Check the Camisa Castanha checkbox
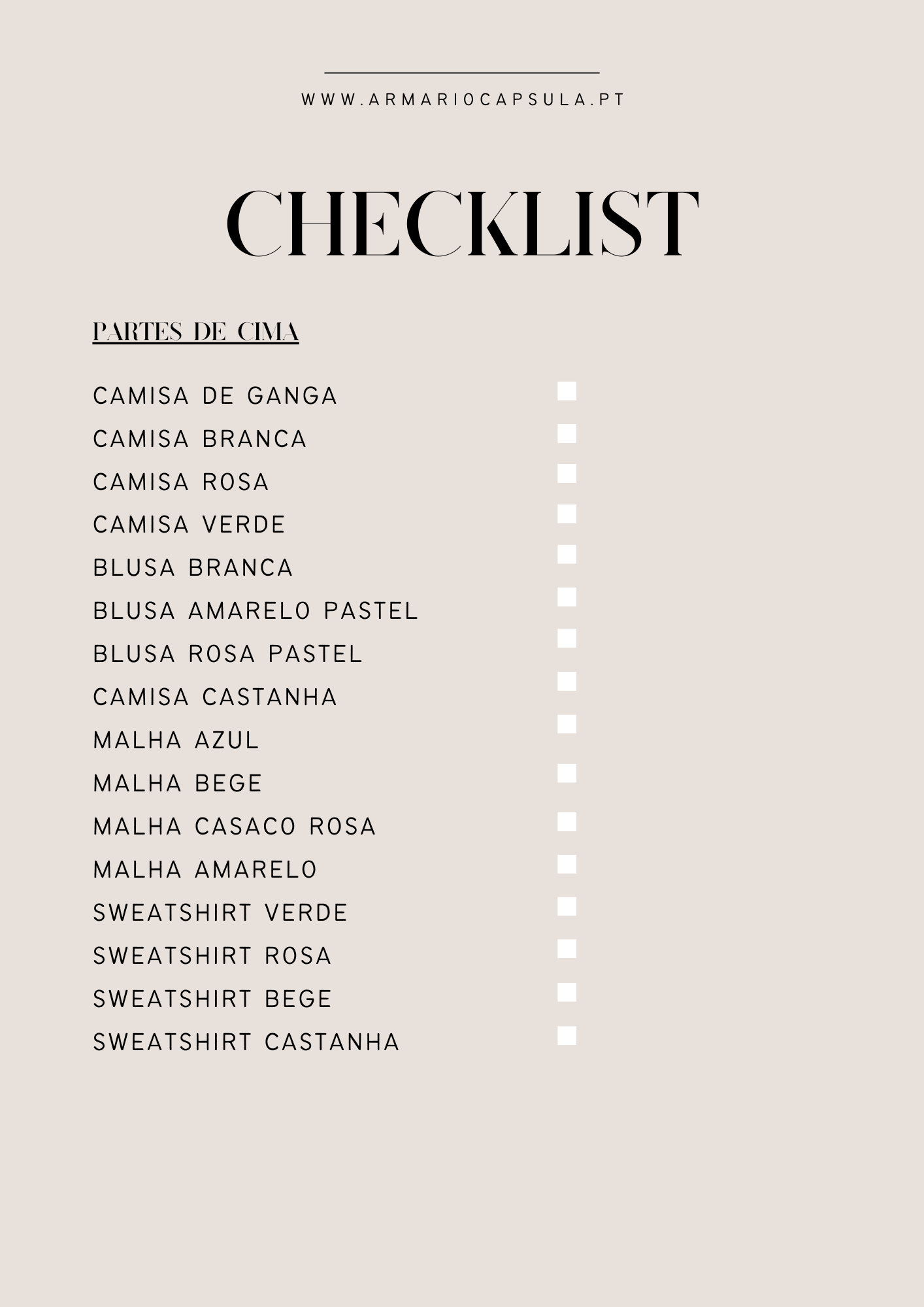Viewport: 924px width, 1307px height. (x=567, y=682)
